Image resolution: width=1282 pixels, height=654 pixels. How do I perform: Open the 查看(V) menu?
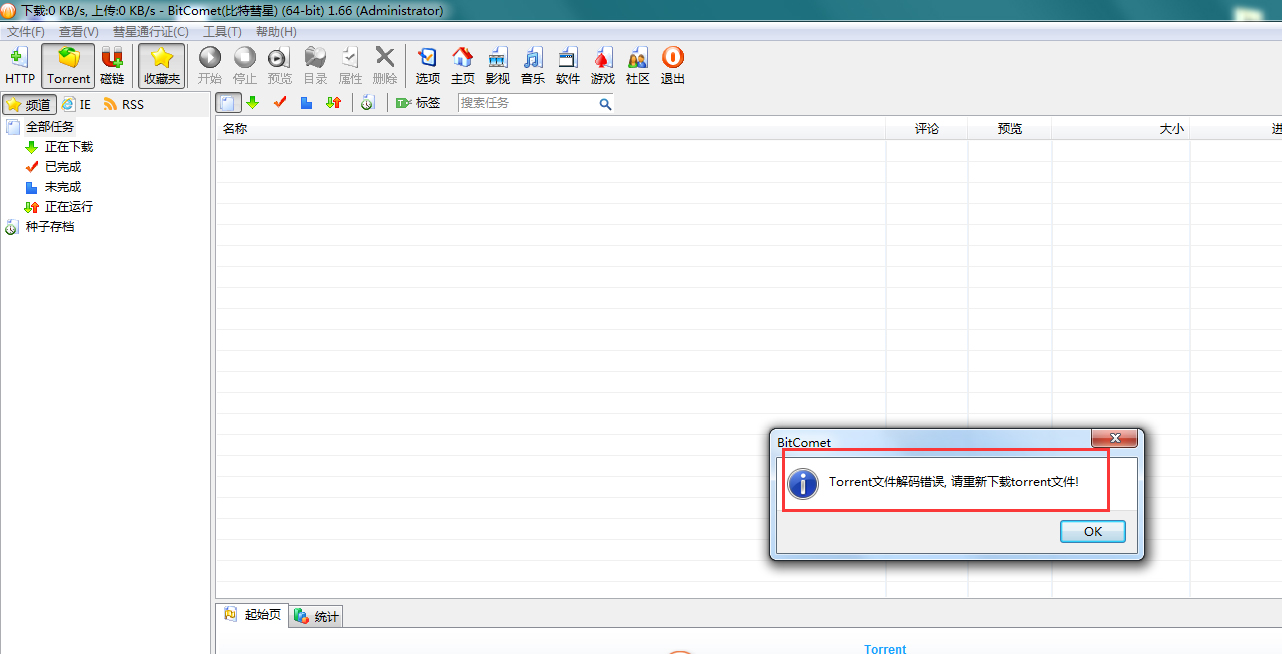[x=79, y=32]
